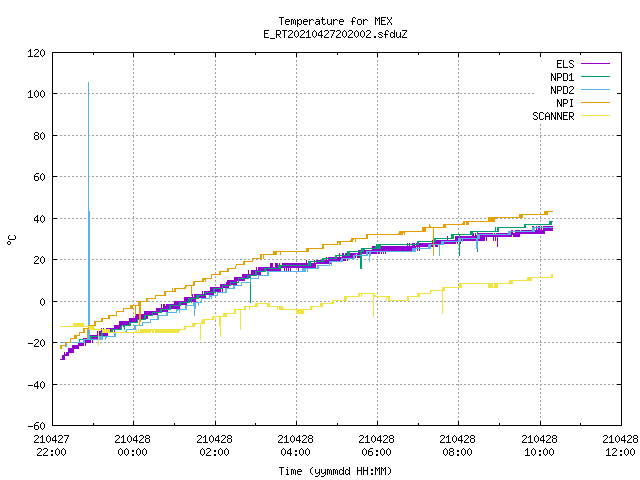Click the NPD1 legend label
Screen dimensions: 640x480
click(x=562, y=77)
